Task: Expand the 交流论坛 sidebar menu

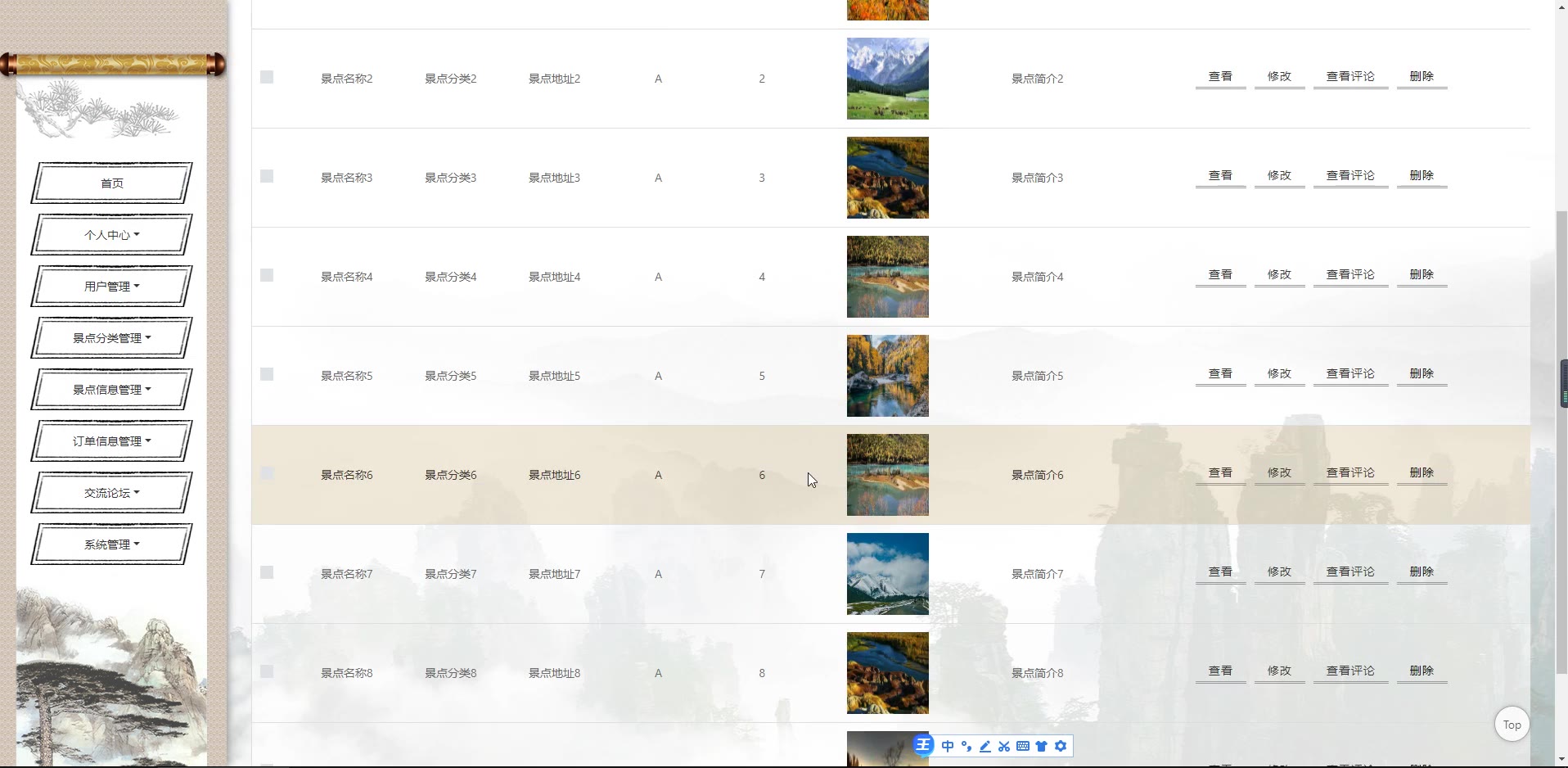Action: [x=112, y=493]
